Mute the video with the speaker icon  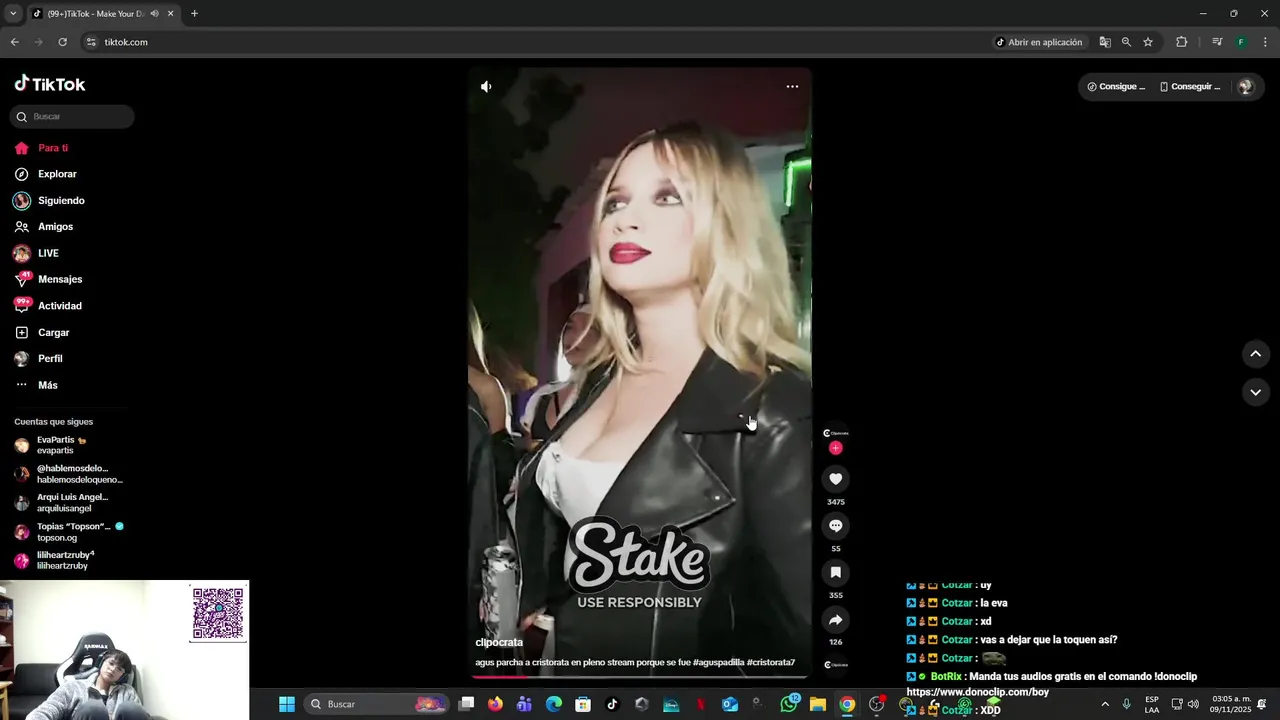pos(486,87)
